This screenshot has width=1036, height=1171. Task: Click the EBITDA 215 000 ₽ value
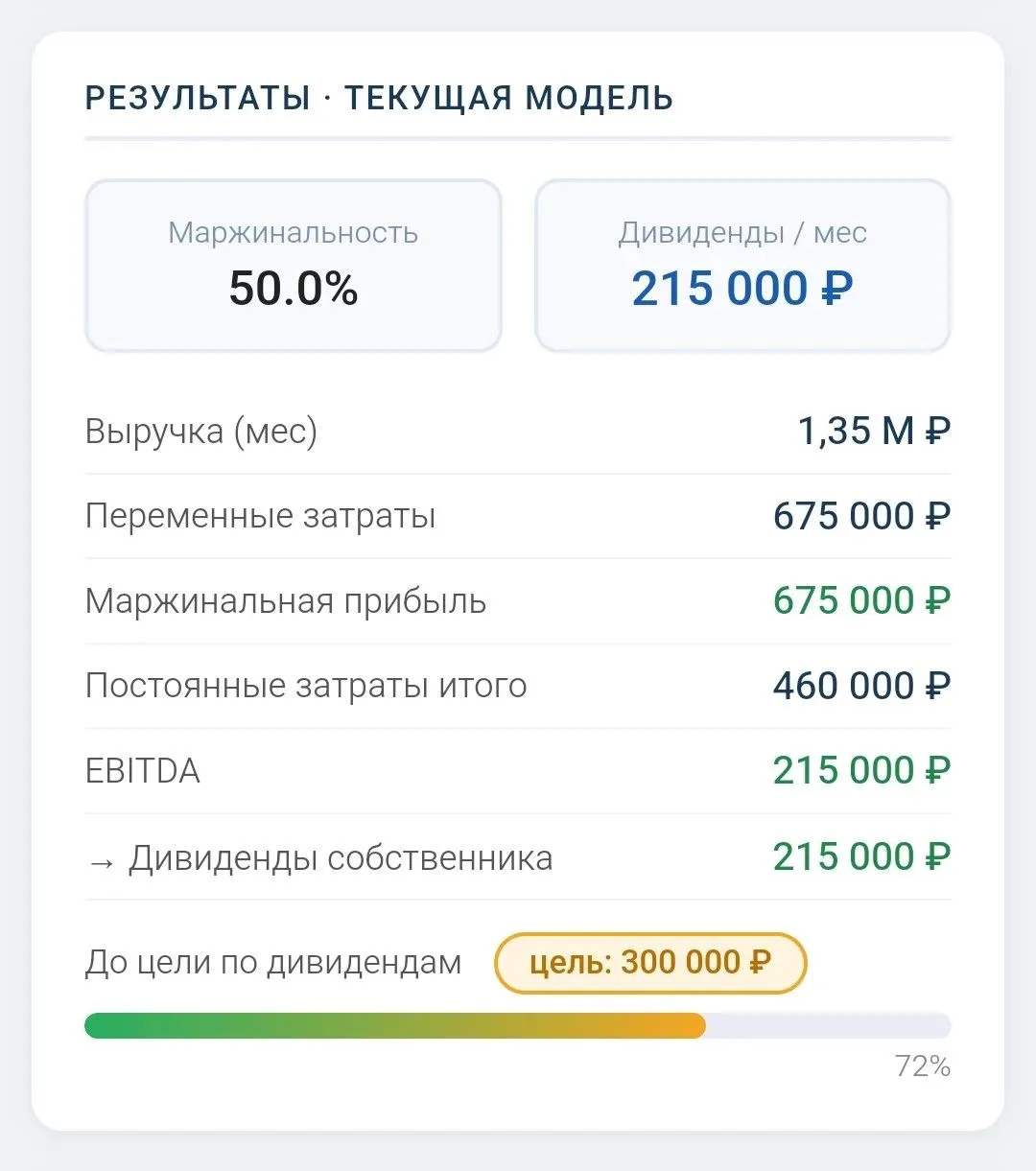[x=862, y=771]
